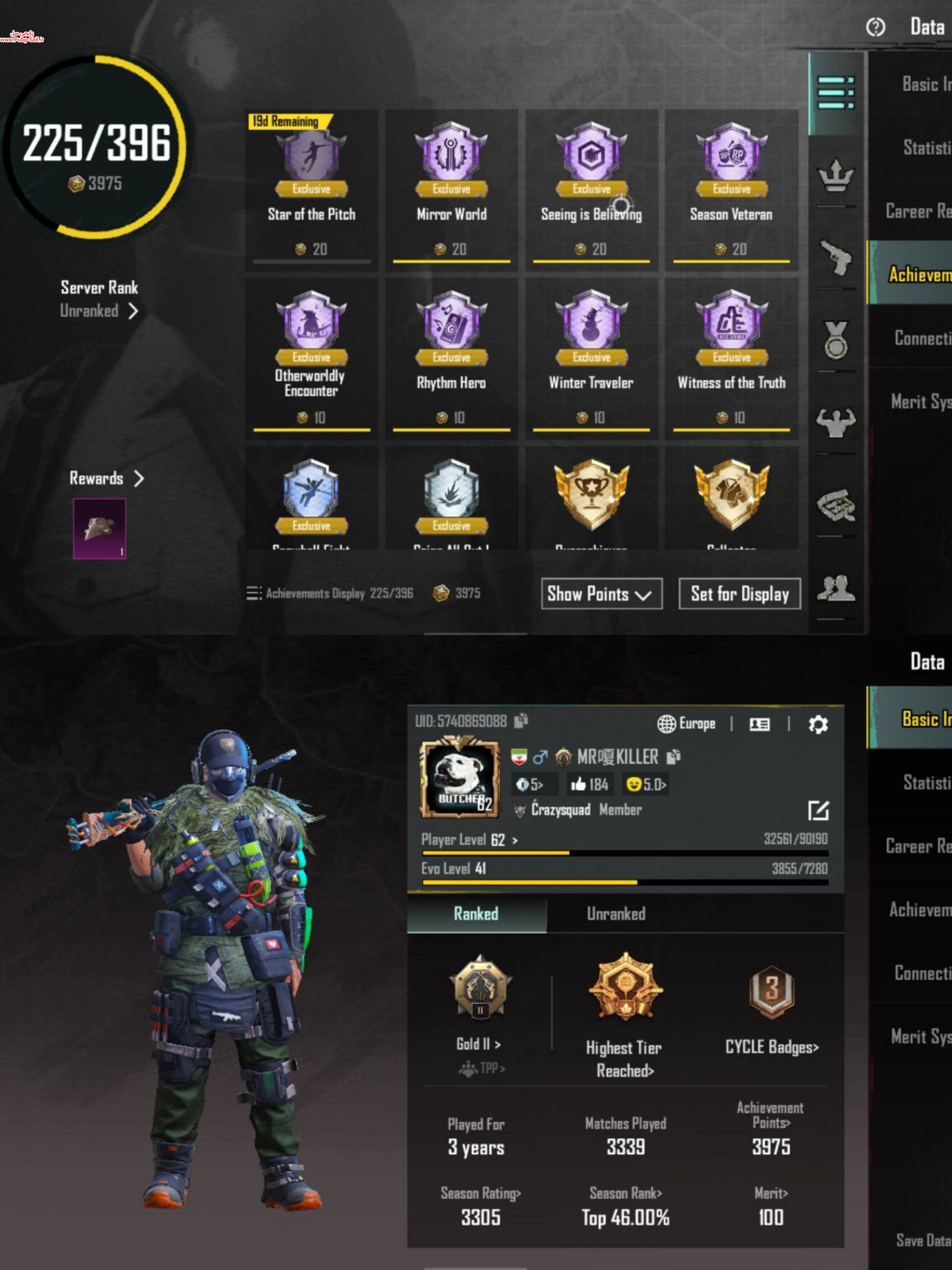Select the two-people social category icon
This screenshot has width=952, height=1270.
point(836,589)
